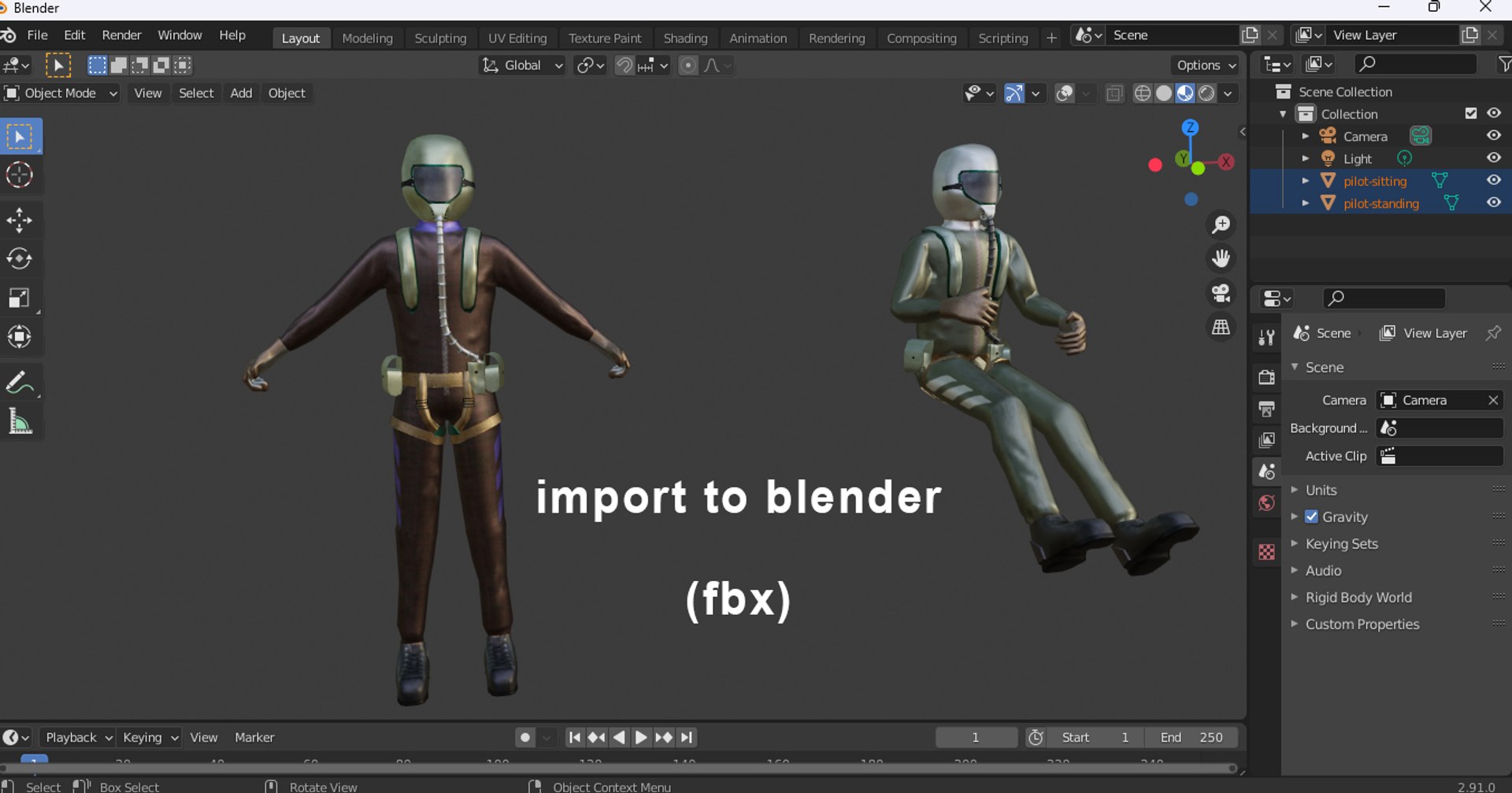Switch to the Modeling workspace tab
Viewport: 1512px width, 793px height.
pos(367,38)
